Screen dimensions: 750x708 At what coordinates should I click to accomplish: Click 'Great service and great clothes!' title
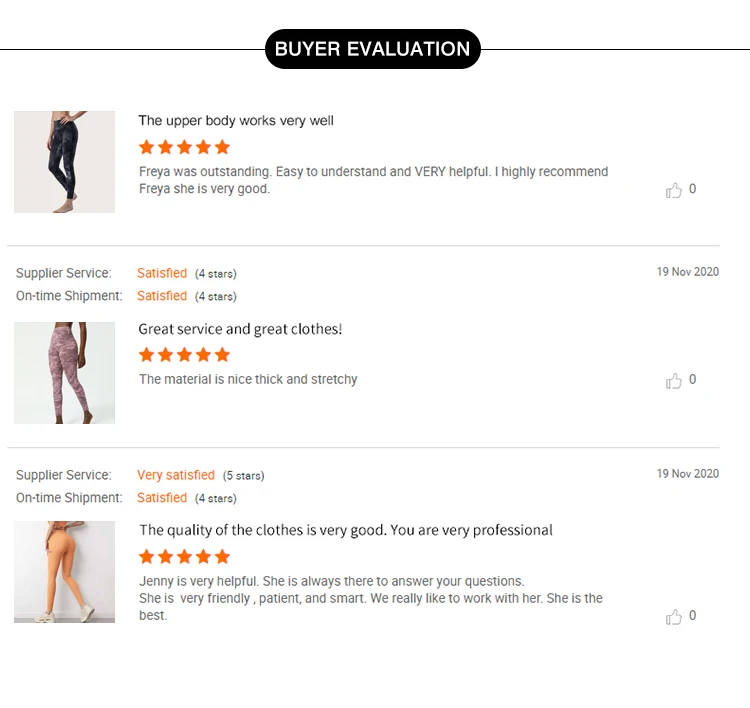[240, 329]
